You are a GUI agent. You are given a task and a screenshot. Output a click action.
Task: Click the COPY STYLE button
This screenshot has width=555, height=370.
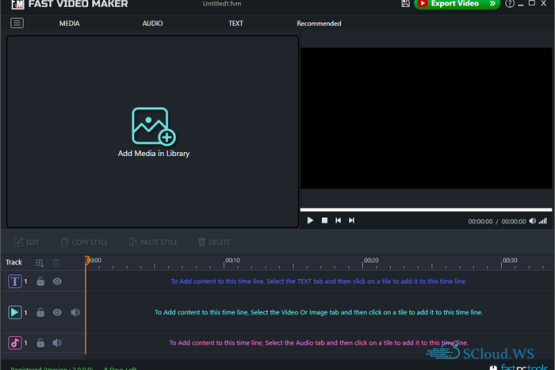pyautogui.click(x=84, y=242)
